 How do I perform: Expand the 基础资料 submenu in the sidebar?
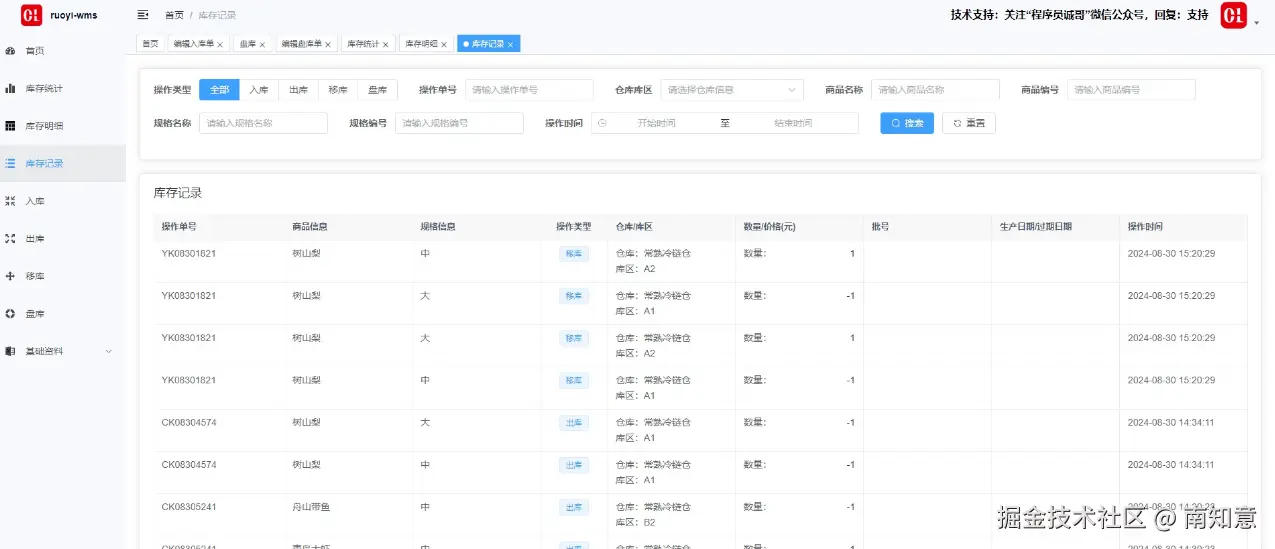pyautogui.click(x=63, y=351)
